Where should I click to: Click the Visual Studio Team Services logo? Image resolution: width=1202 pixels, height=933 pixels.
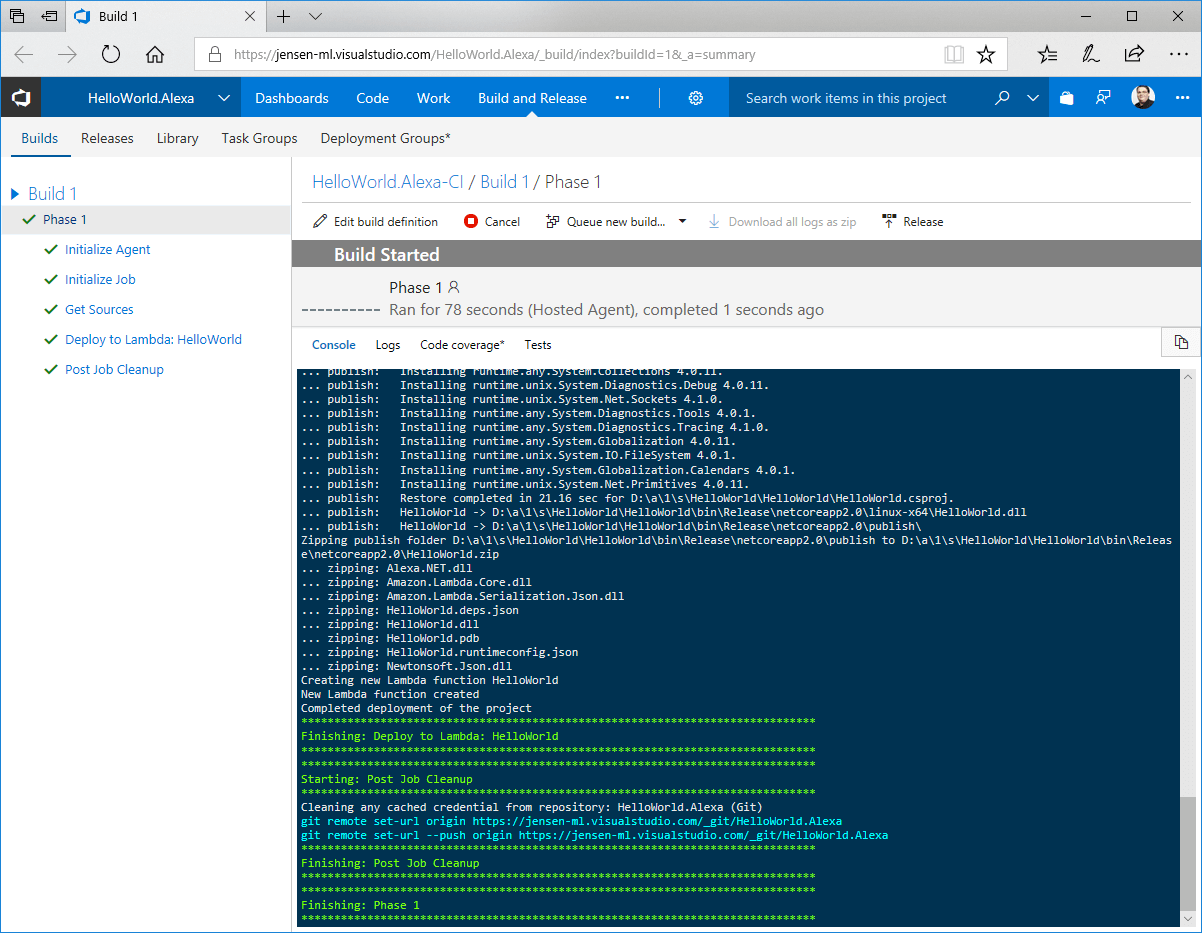21,98
